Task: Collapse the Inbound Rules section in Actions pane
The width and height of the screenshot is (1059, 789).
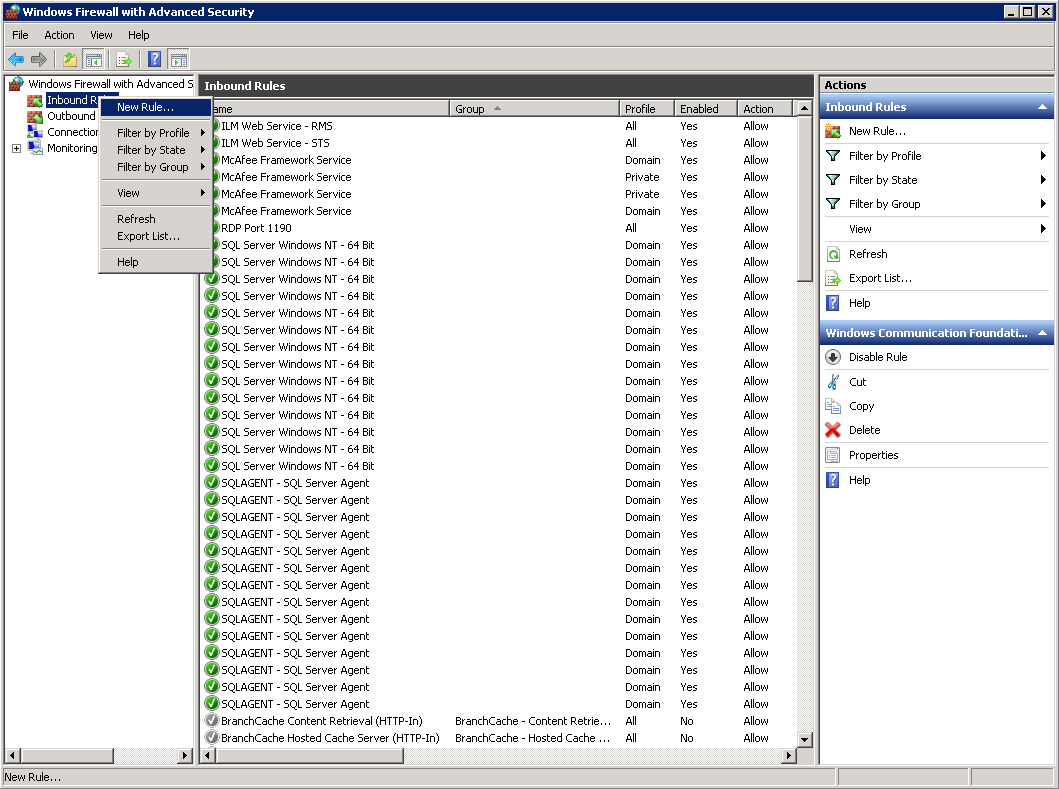Action: pyautogui.click(x=1042, y=107)
